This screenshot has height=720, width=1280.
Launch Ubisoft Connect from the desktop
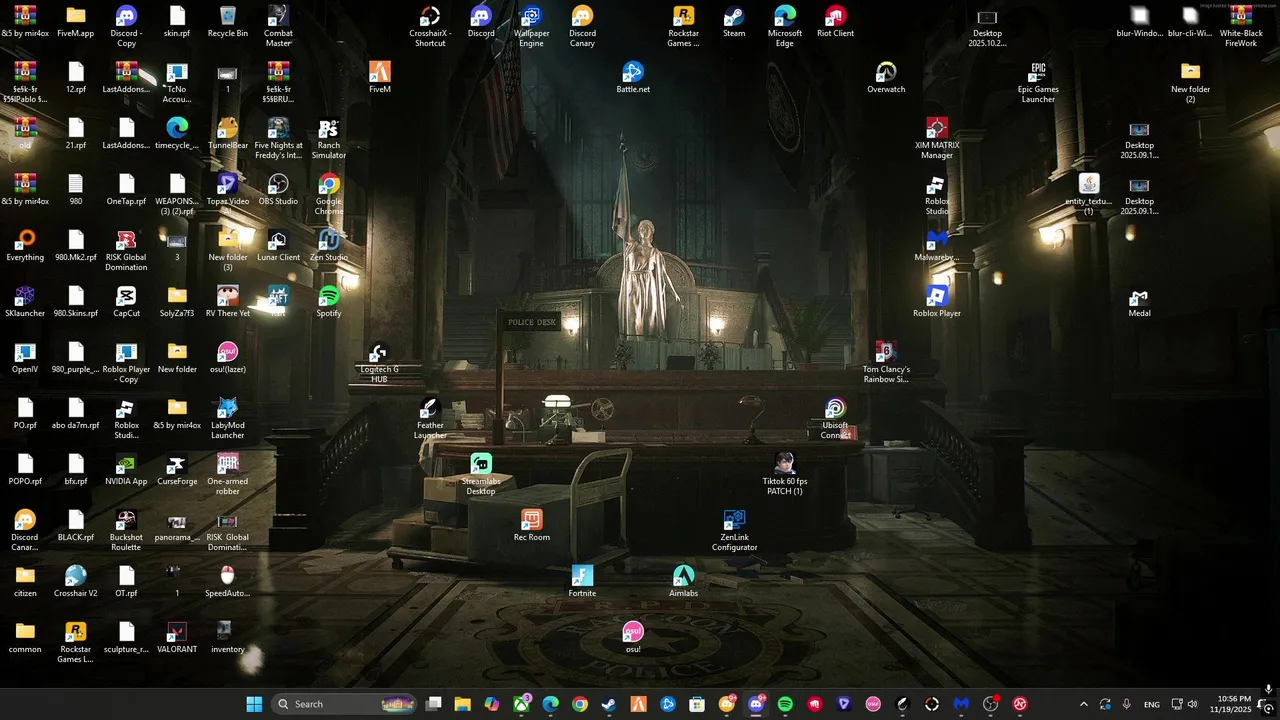click(x=835, y=418)
